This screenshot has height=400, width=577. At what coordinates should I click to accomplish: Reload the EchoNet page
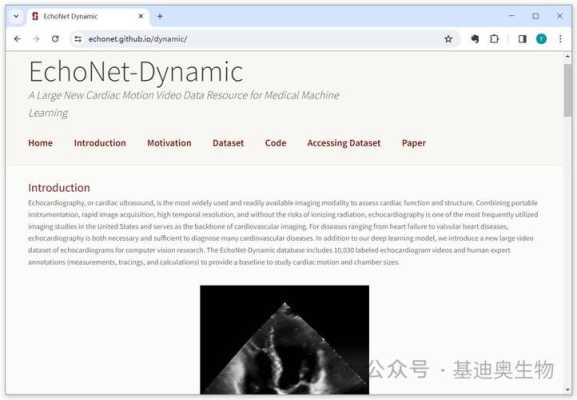(55, 39)
